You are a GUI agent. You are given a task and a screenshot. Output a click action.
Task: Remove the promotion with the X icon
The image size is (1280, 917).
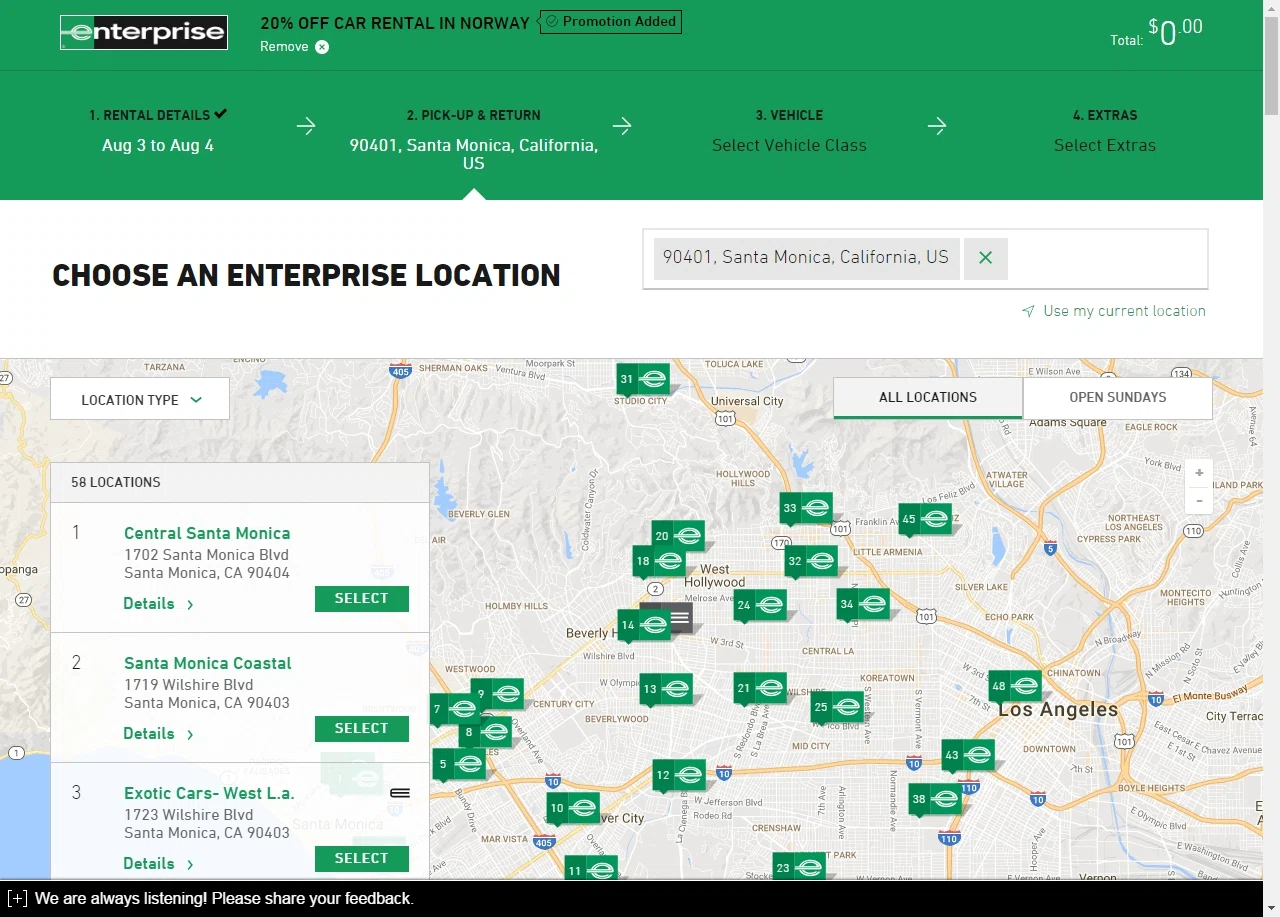pyautogui.click(x=322, y=47)
